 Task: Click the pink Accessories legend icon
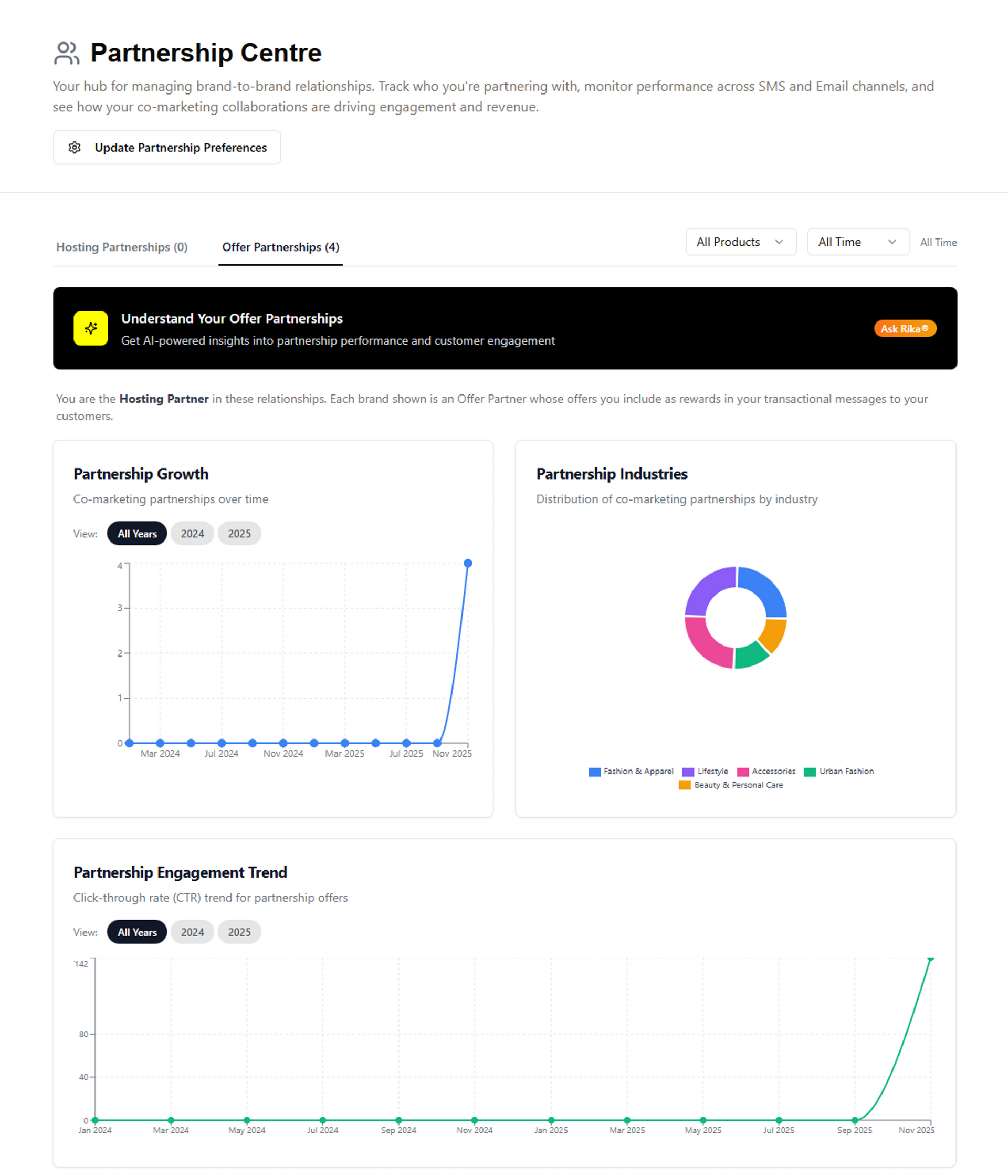pyautogui.click(x=742, y=772)
